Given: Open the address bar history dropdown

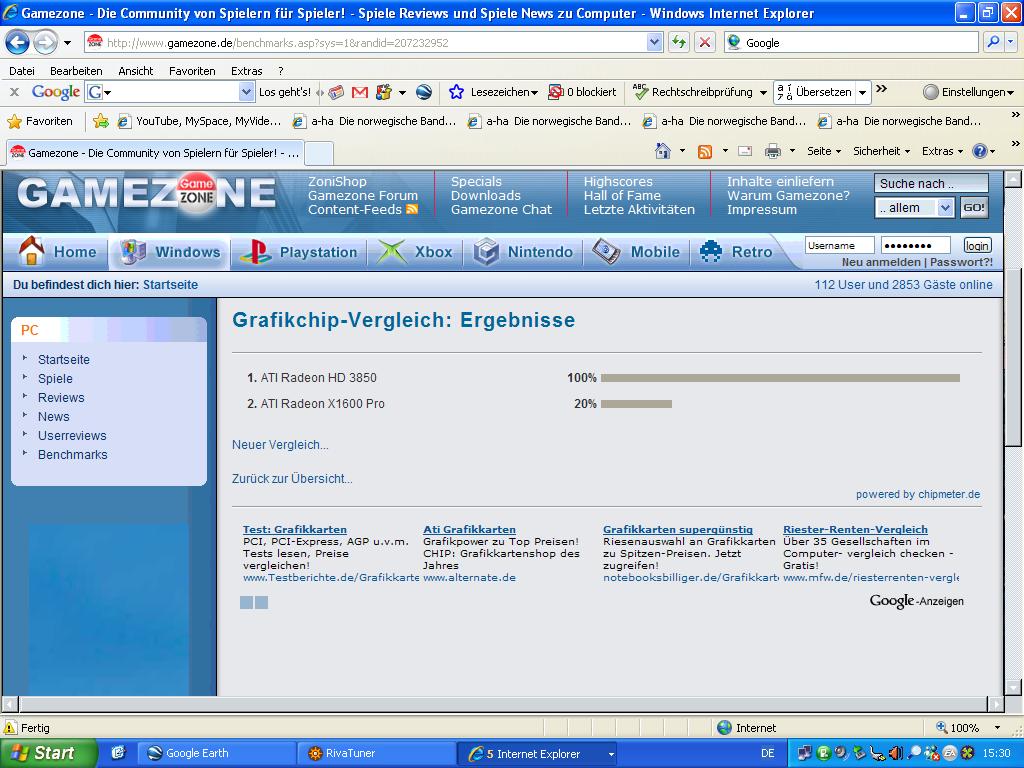Looking at the screenshot, I should [x=654, y=42].
